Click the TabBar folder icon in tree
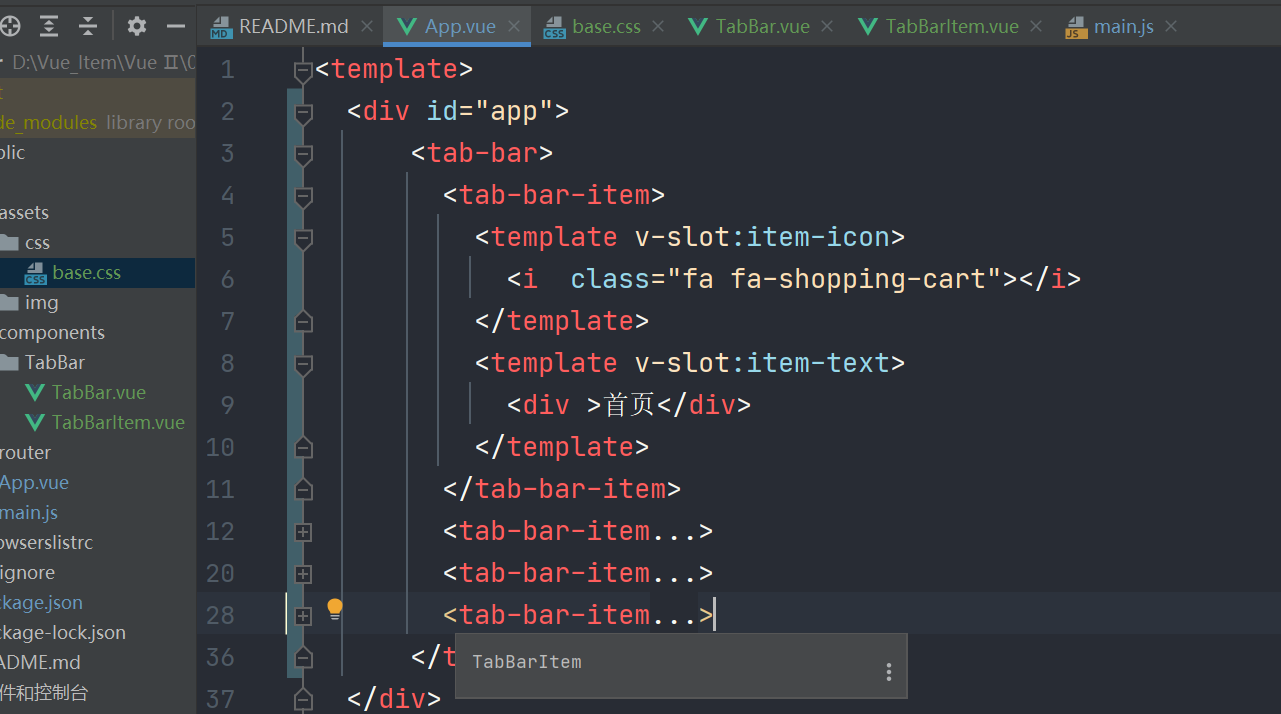Viewport: 1281px width, 714px height. (9, 363)
